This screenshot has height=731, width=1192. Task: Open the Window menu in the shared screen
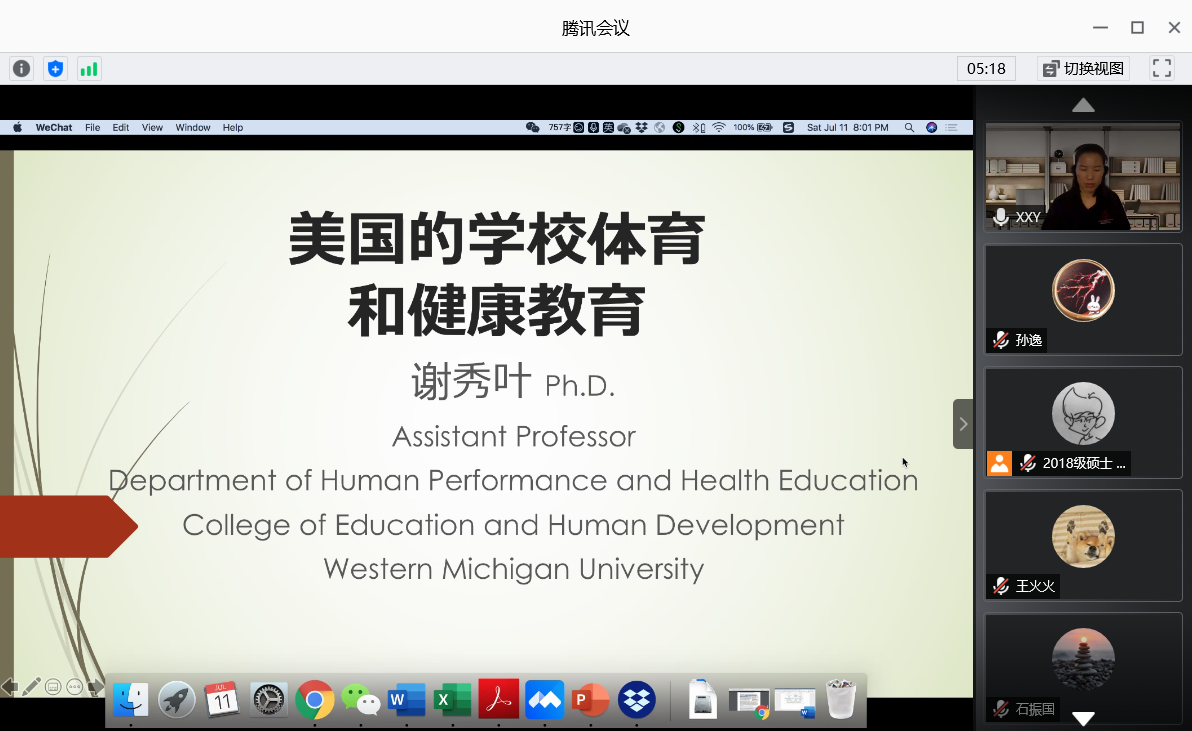pos(193,128)
